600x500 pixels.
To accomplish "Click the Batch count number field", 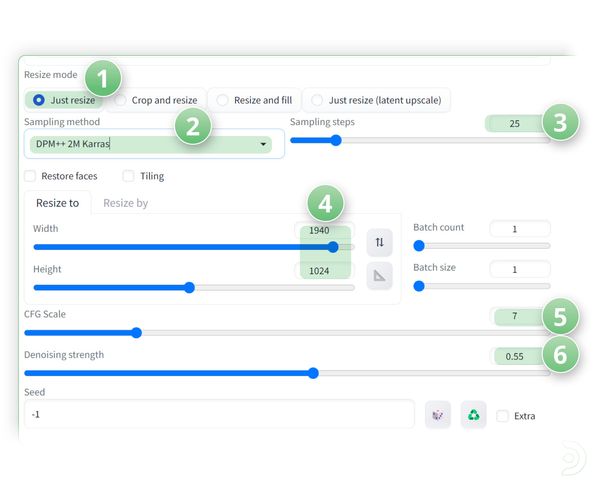I will 520,229.
